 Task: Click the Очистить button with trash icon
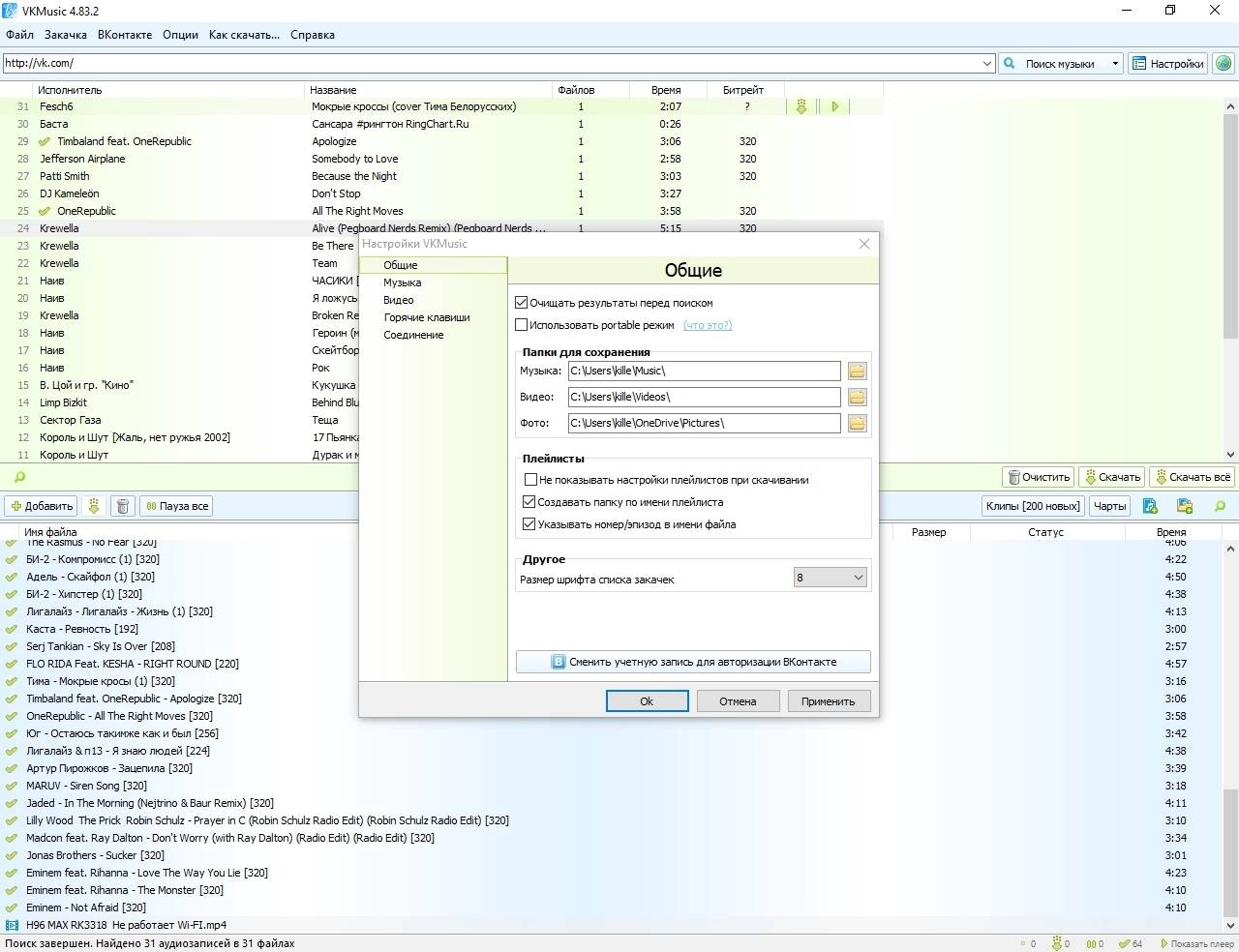(x=1039, y=477)
